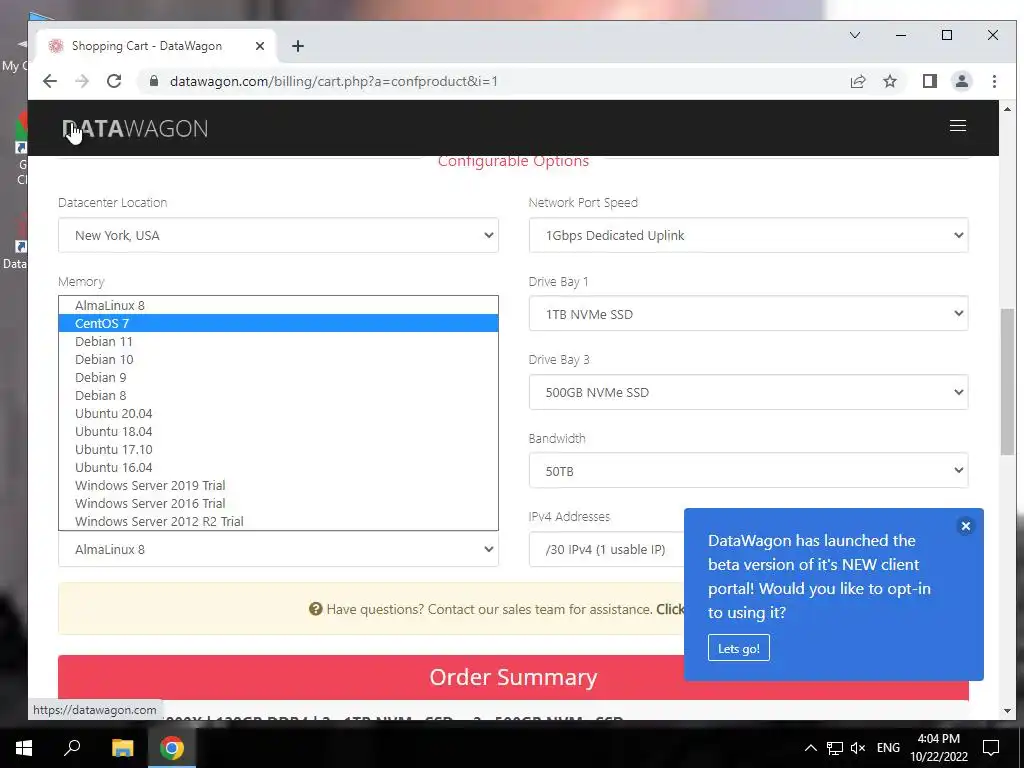Reload the page with the refresh icon
Image resolution: width=1024 pixels, height=768 pixels.
(114, 81)
